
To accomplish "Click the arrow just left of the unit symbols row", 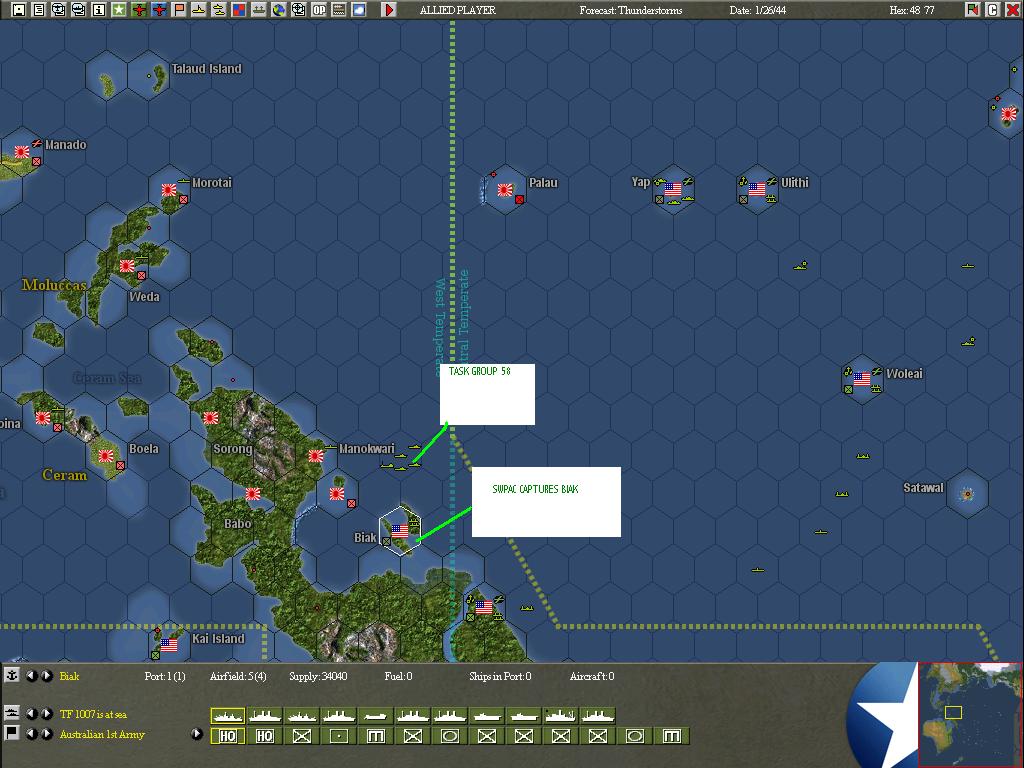I will [197, 734].
